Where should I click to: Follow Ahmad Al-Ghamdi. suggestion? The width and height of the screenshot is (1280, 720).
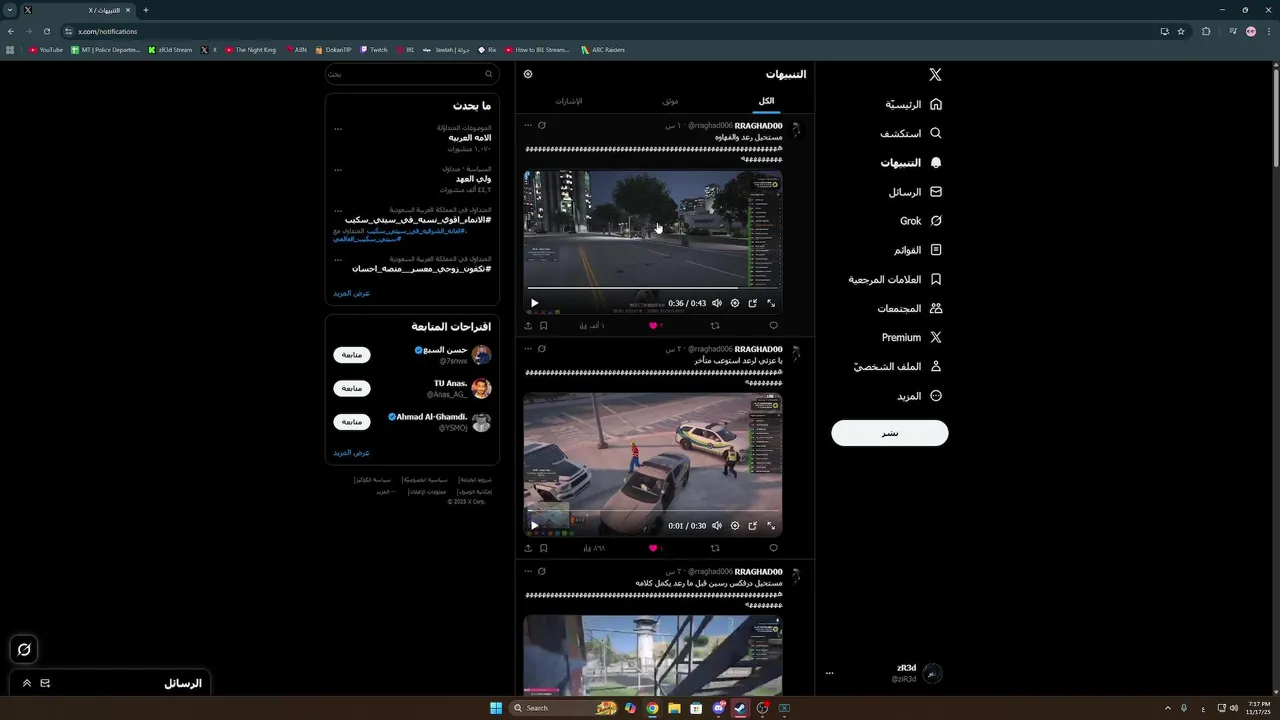click(x=352, y=422)
